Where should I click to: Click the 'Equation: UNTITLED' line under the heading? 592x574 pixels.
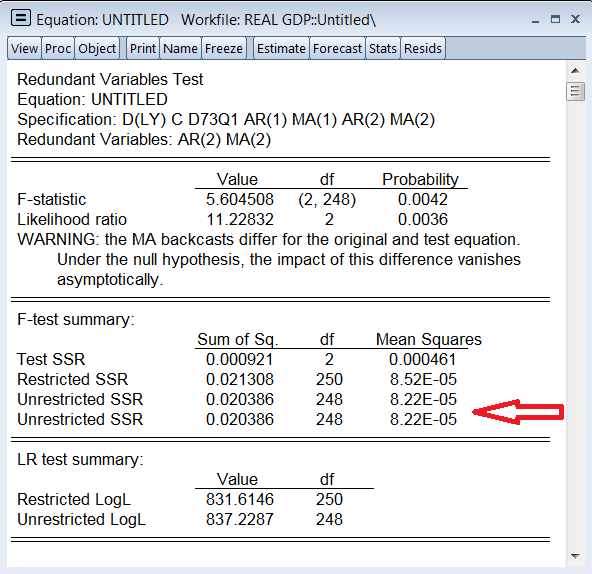click(x=92, y=100)
